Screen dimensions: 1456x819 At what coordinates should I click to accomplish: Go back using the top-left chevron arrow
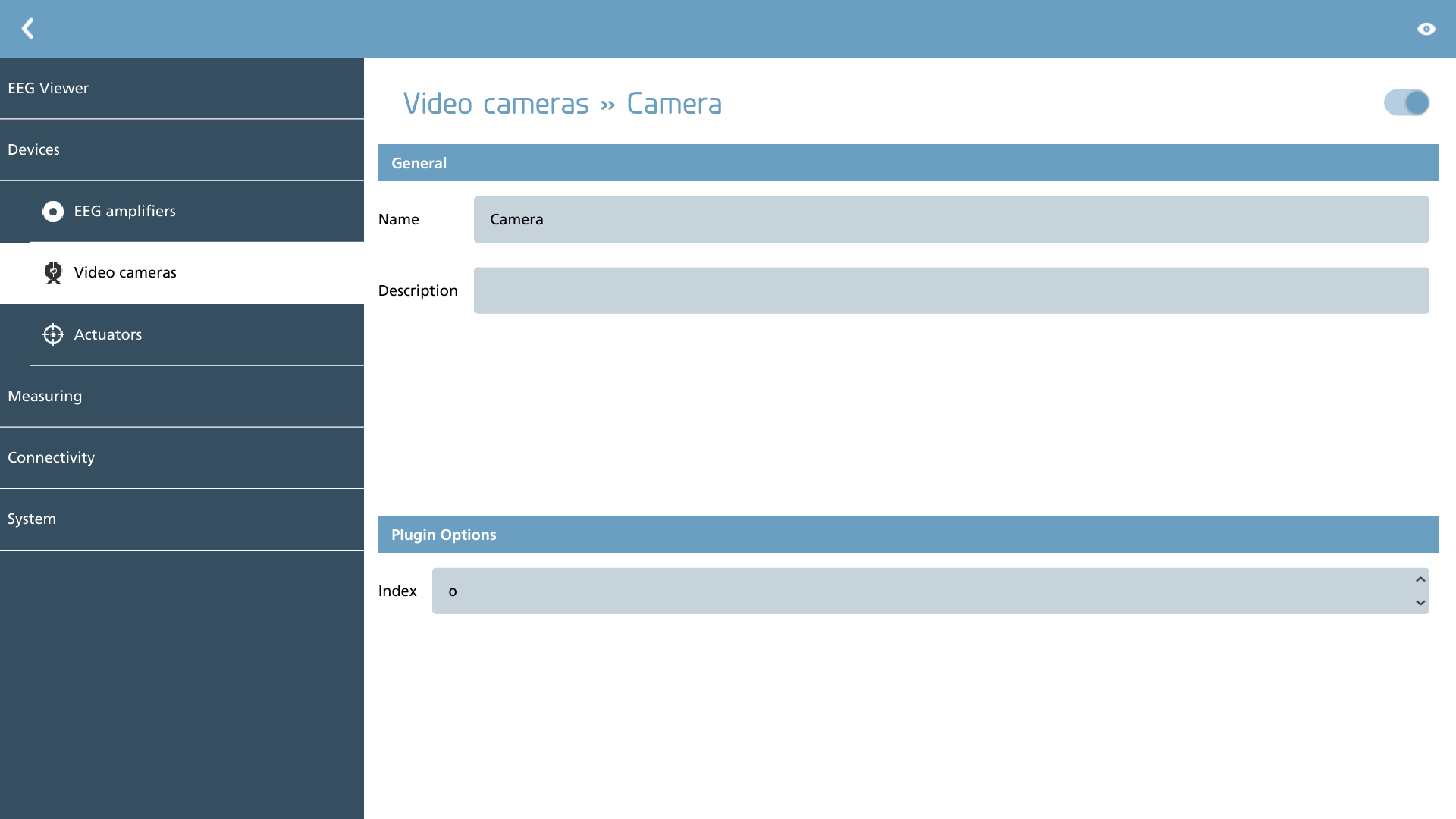click(x=28, y=29)
